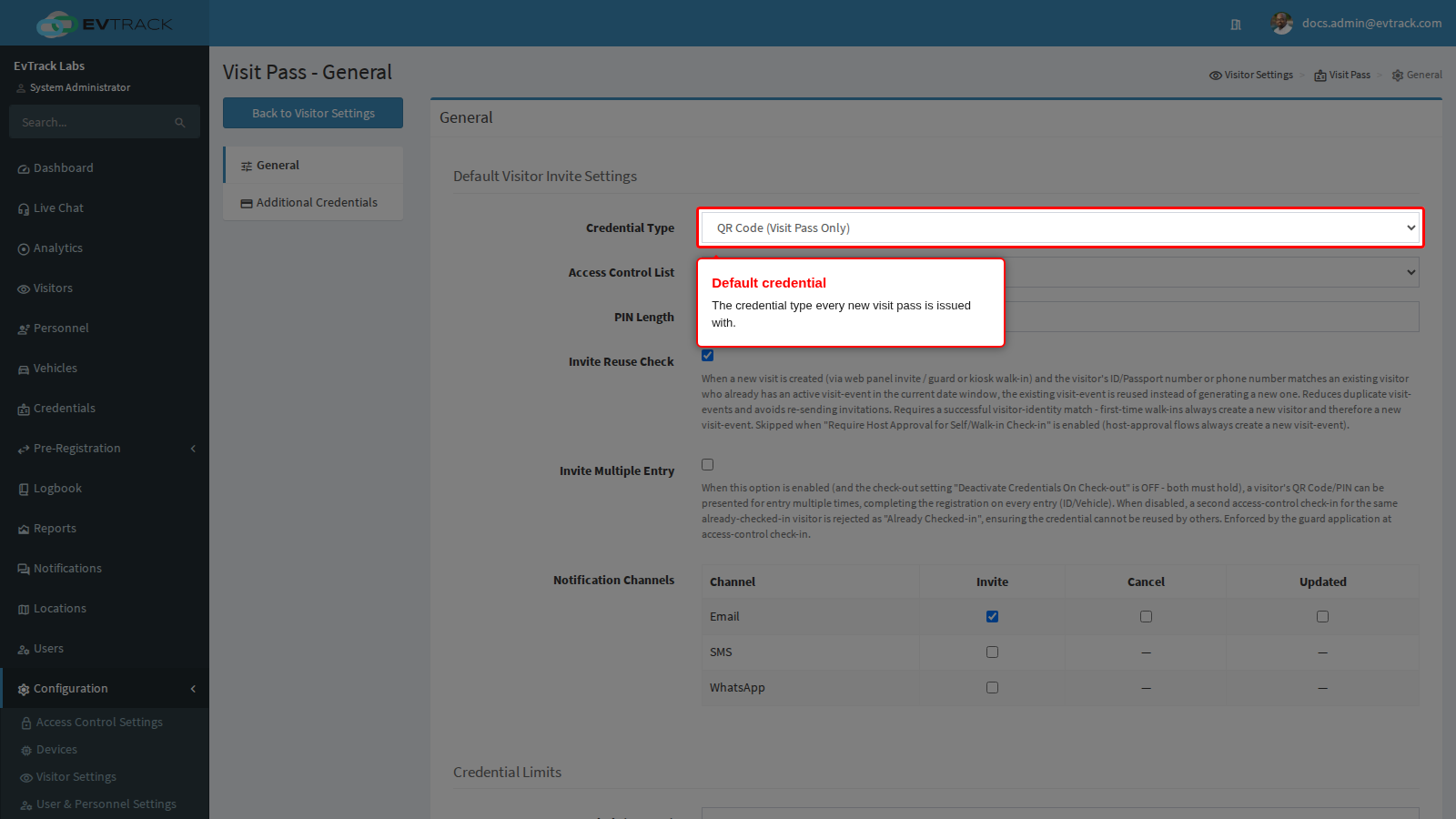The height and width of the screenshot is (819, 1456).
Task: Open the Credential Type dropdown
Action: pos(1060,227)
